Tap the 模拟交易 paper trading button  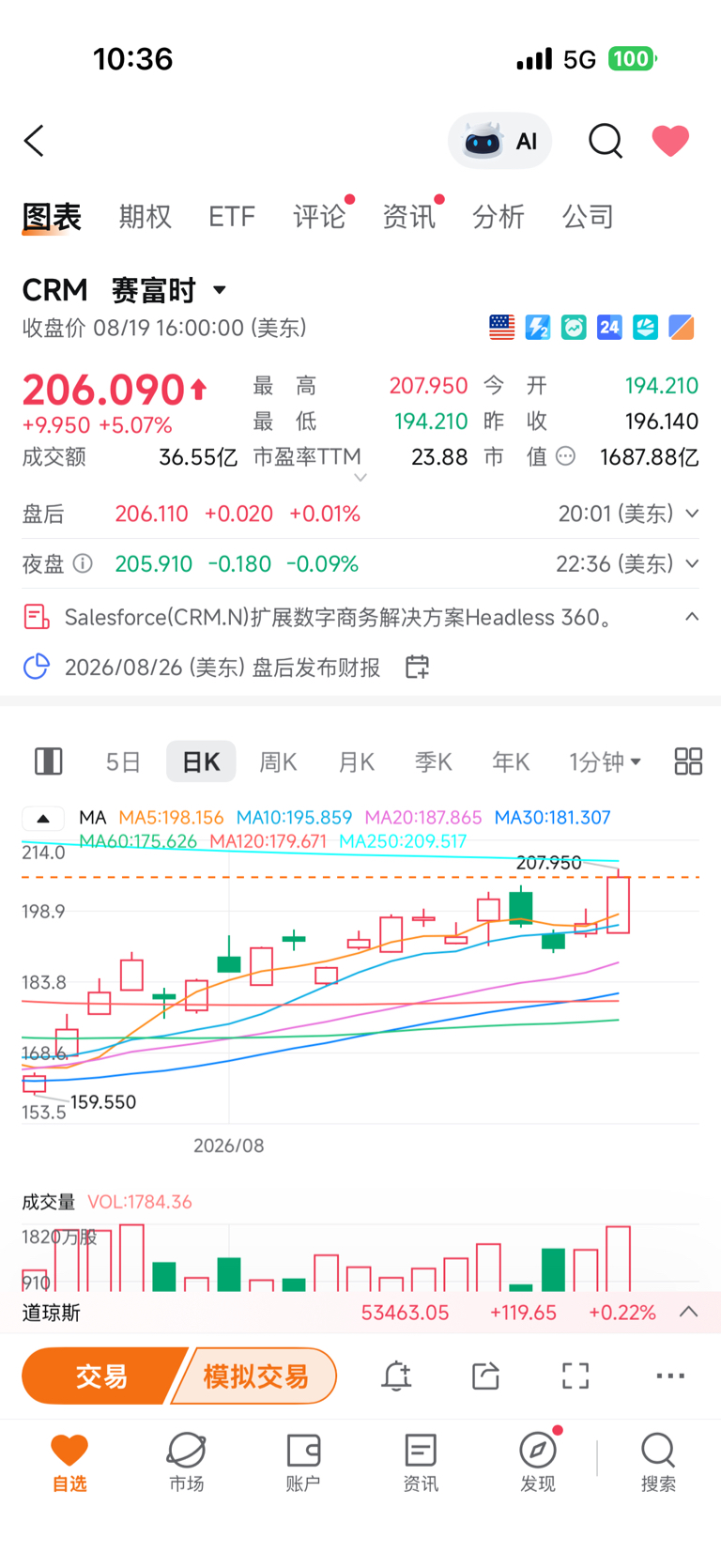255,1376
